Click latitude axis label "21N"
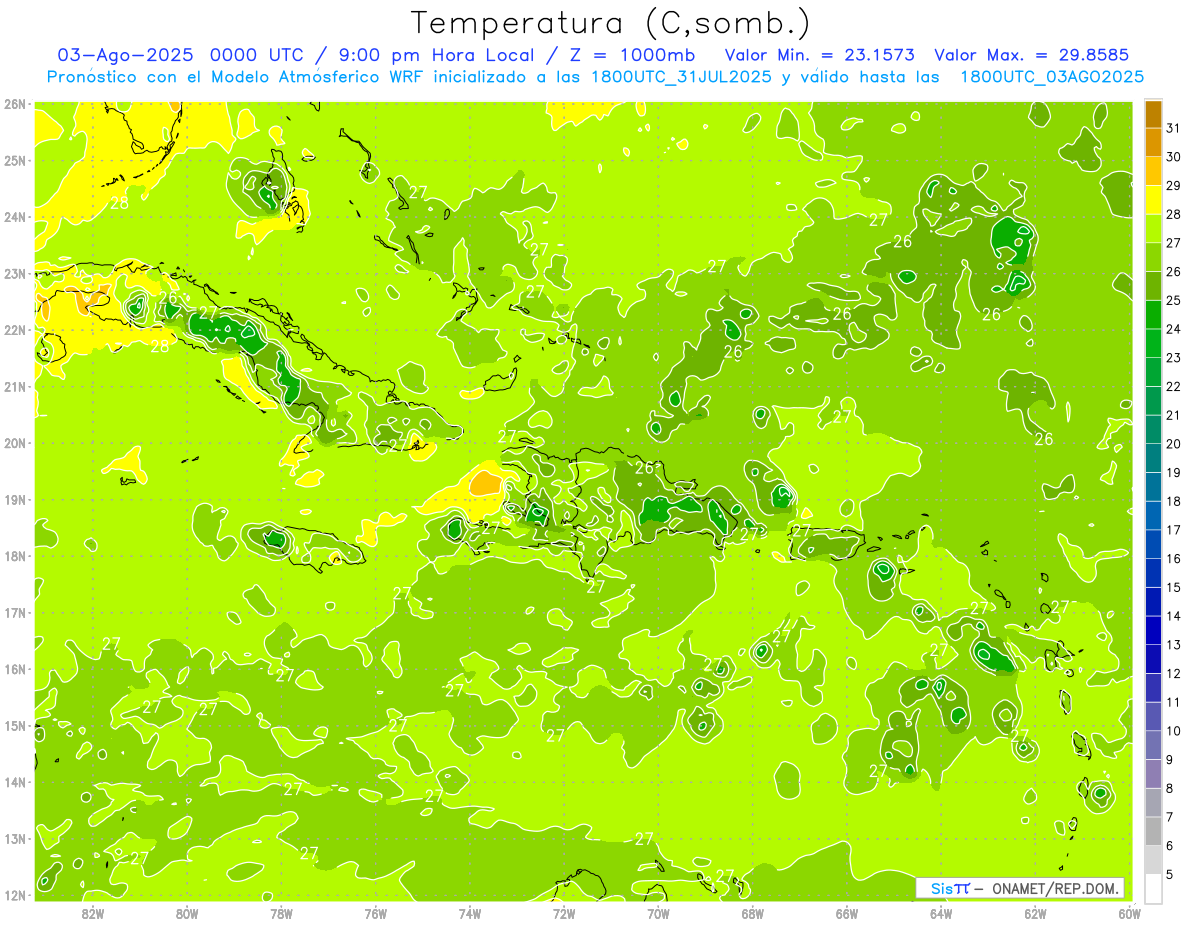Screen dimensions: 1200x927 click(x=15, y=386)
